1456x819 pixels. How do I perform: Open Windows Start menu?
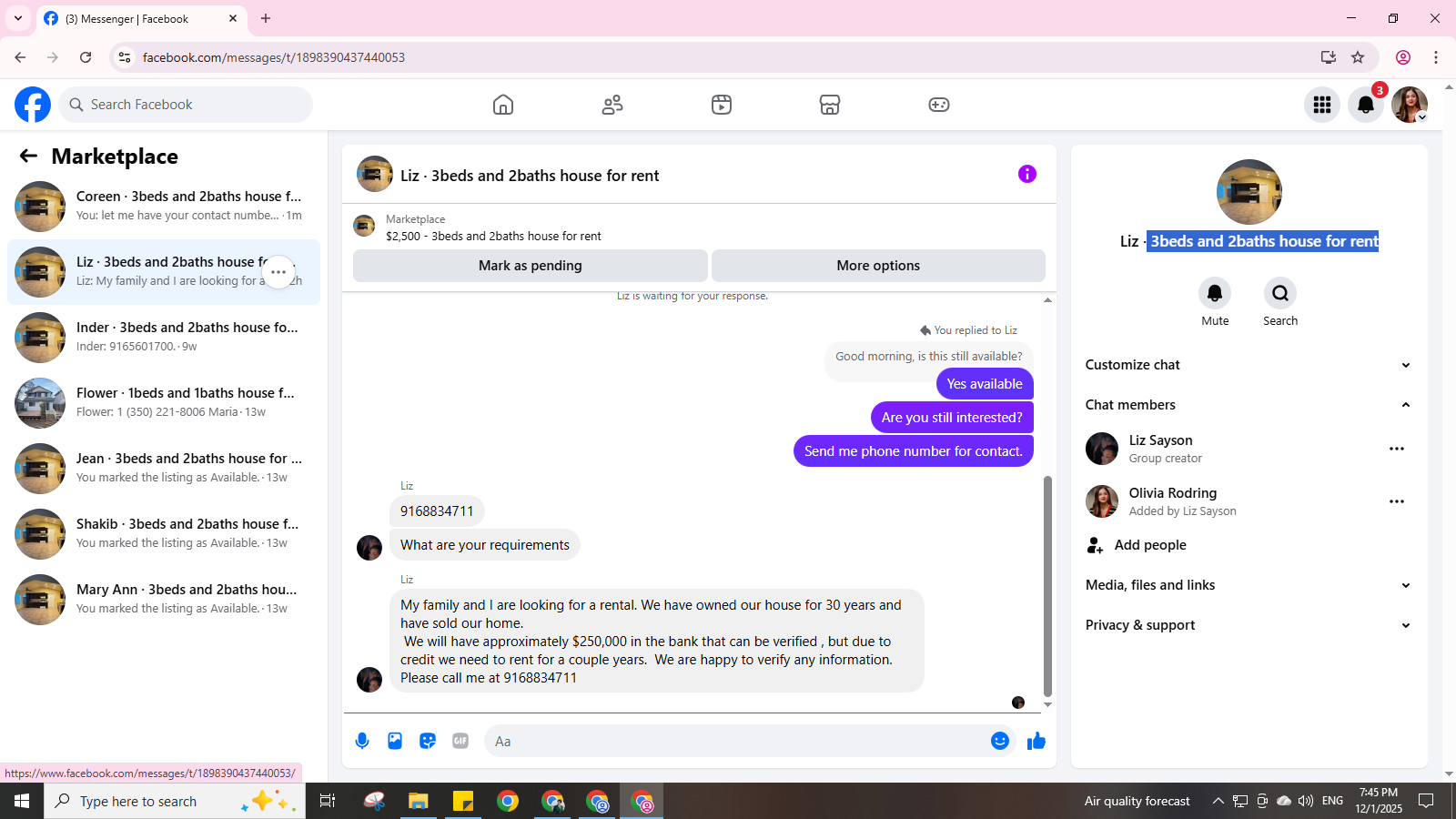click(22, 801)
